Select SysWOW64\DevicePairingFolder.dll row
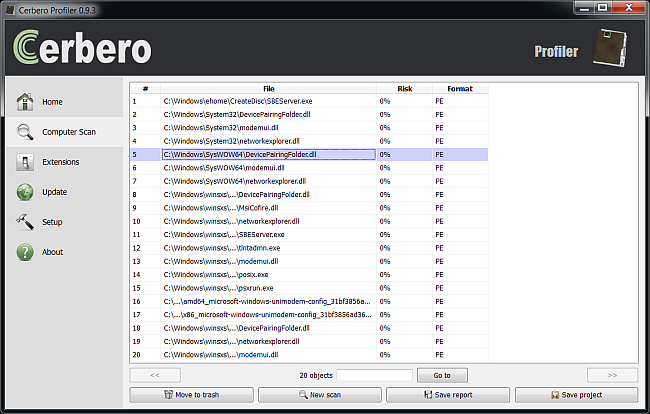The image size is (650, 414). tap(309, 155)
